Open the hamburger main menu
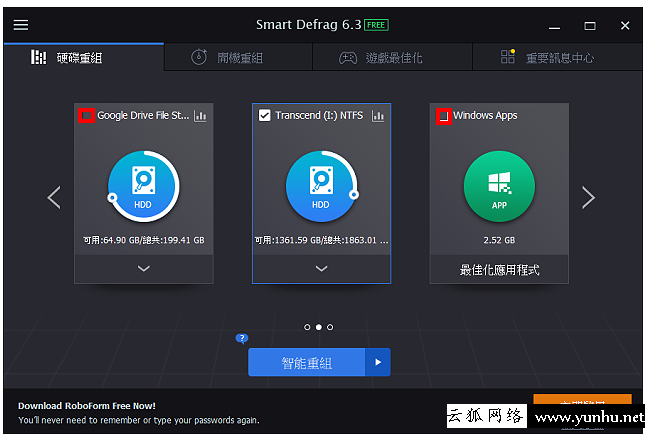 [x=21, y=25]
